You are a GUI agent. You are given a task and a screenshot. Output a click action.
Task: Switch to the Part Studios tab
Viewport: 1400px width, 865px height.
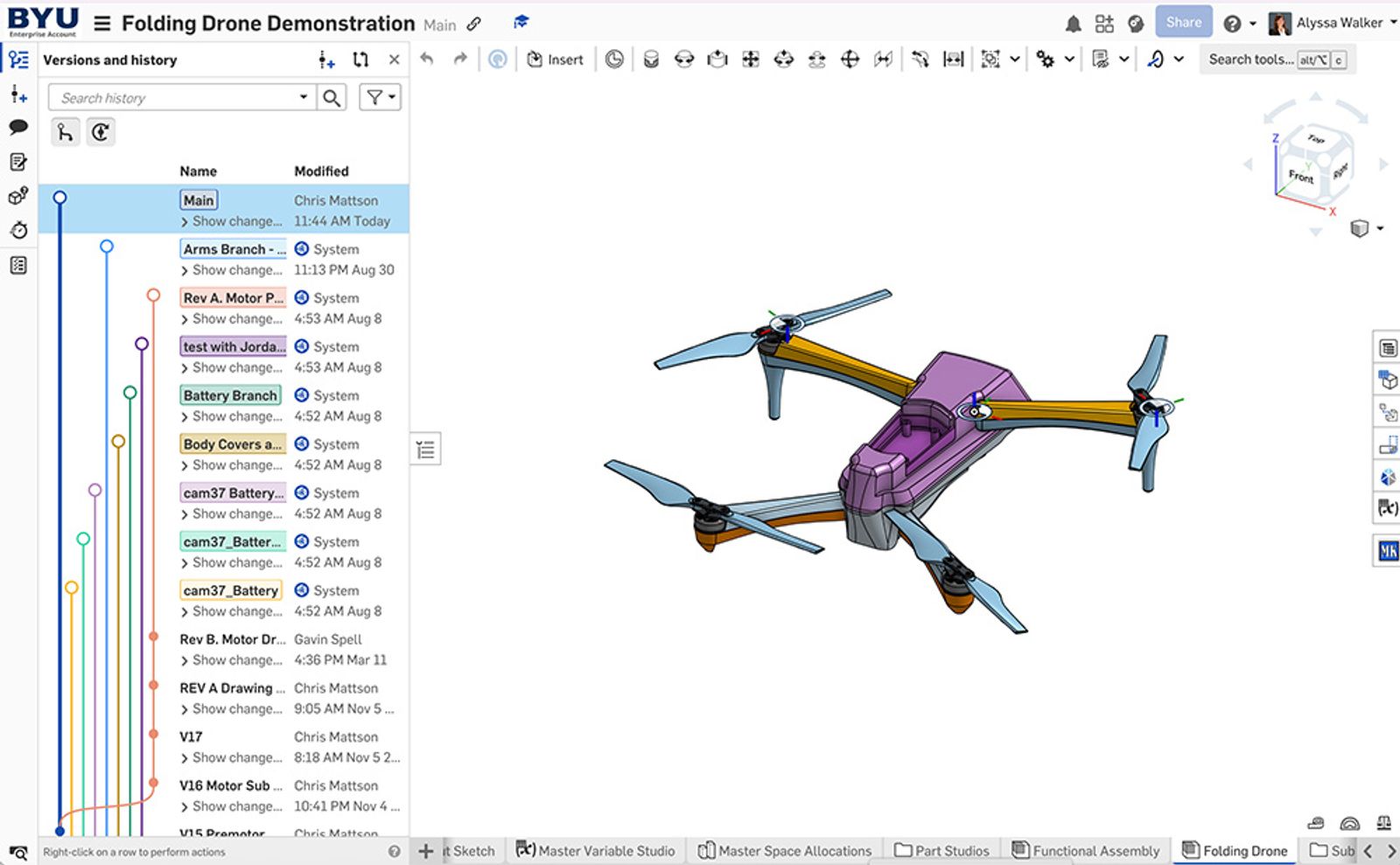(x=942, y=849)
